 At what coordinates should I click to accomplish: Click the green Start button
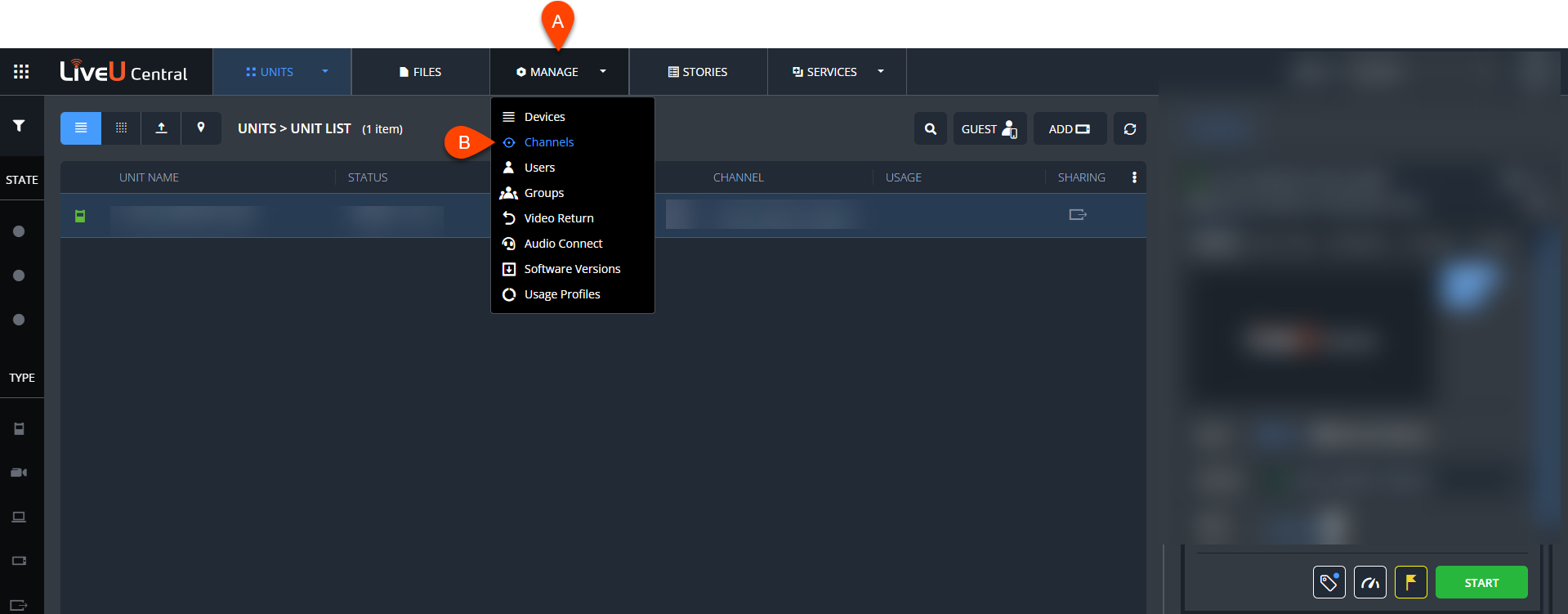1481,582
